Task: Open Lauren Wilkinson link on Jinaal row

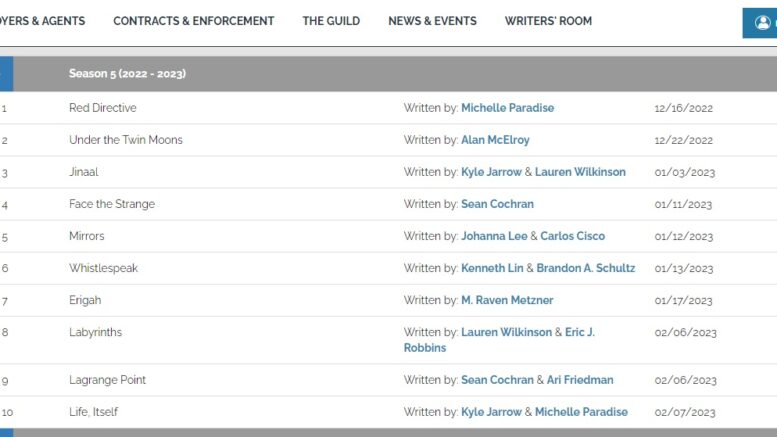Action: click(x=580, y=172)
